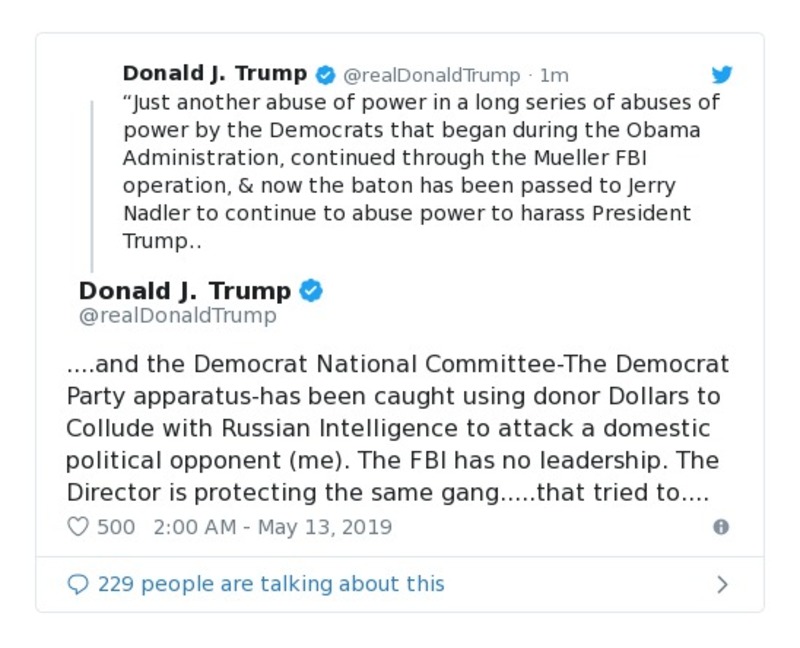Viewport: 800px width, 648px height.
Task: Click the speech bubble conversation icon
Action: tap(77, 584)
